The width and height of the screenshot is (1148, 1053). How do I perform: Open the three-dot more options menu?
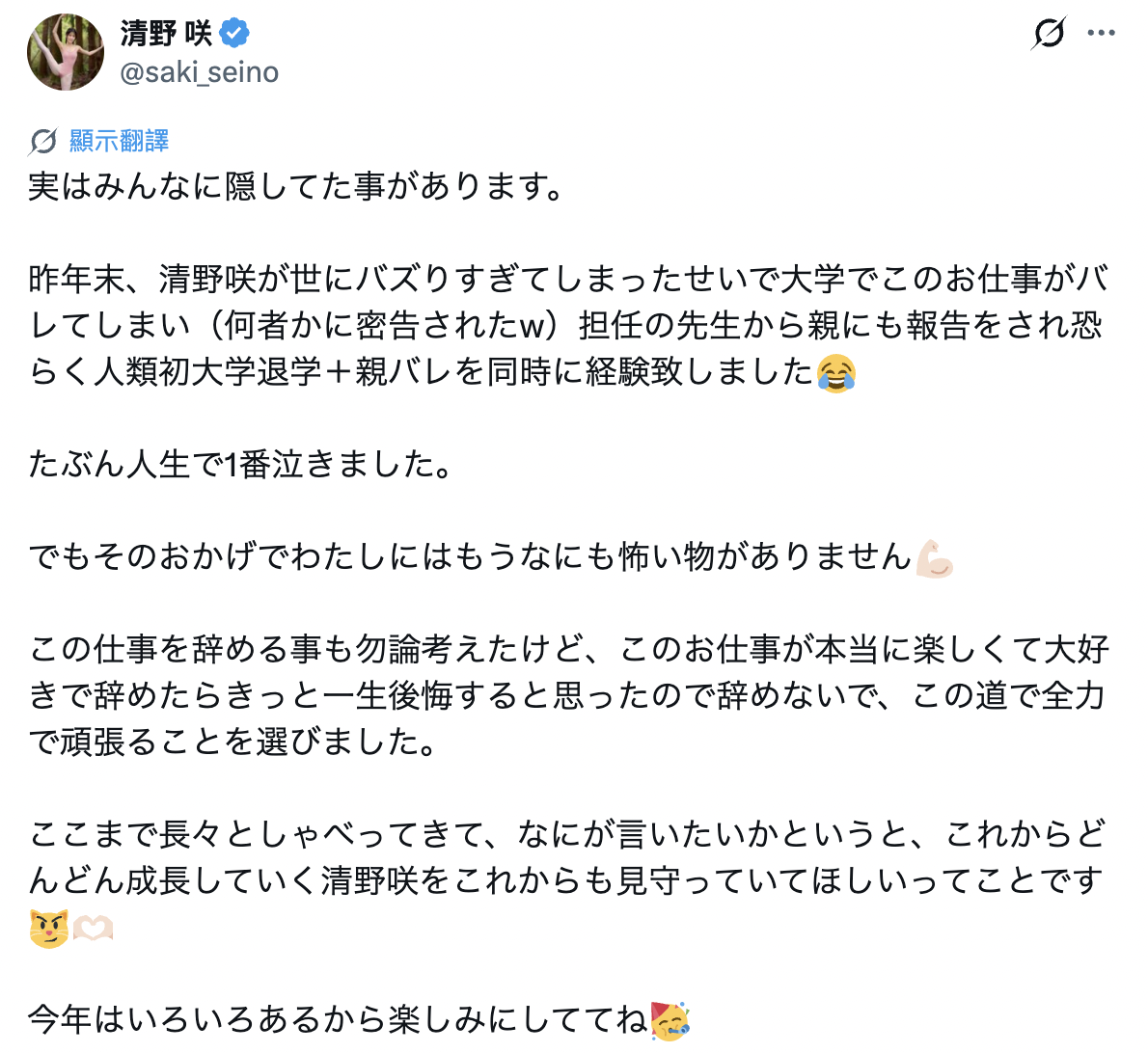[x=1101, y=34]
